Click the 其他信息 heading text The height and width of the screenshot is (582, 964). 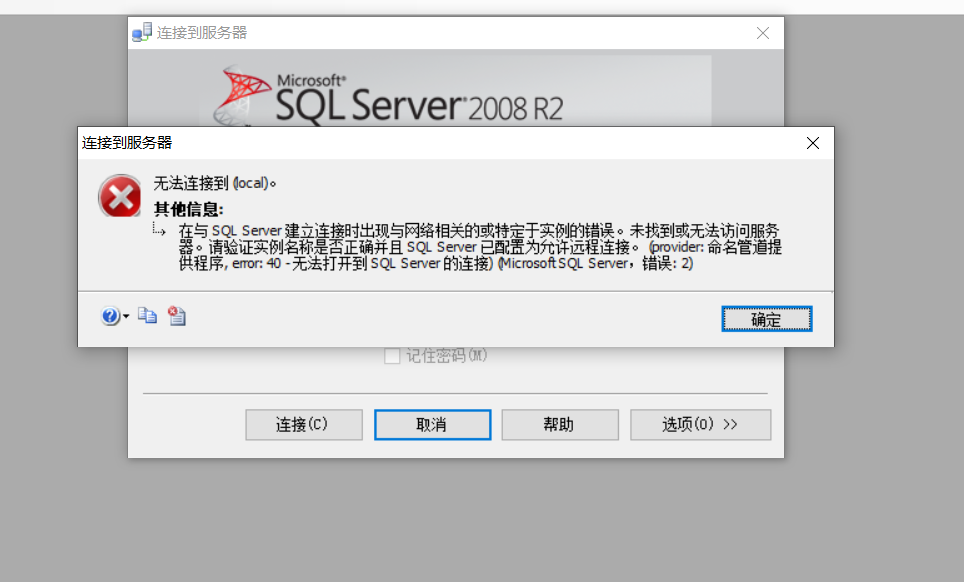[x=189, y=210]
